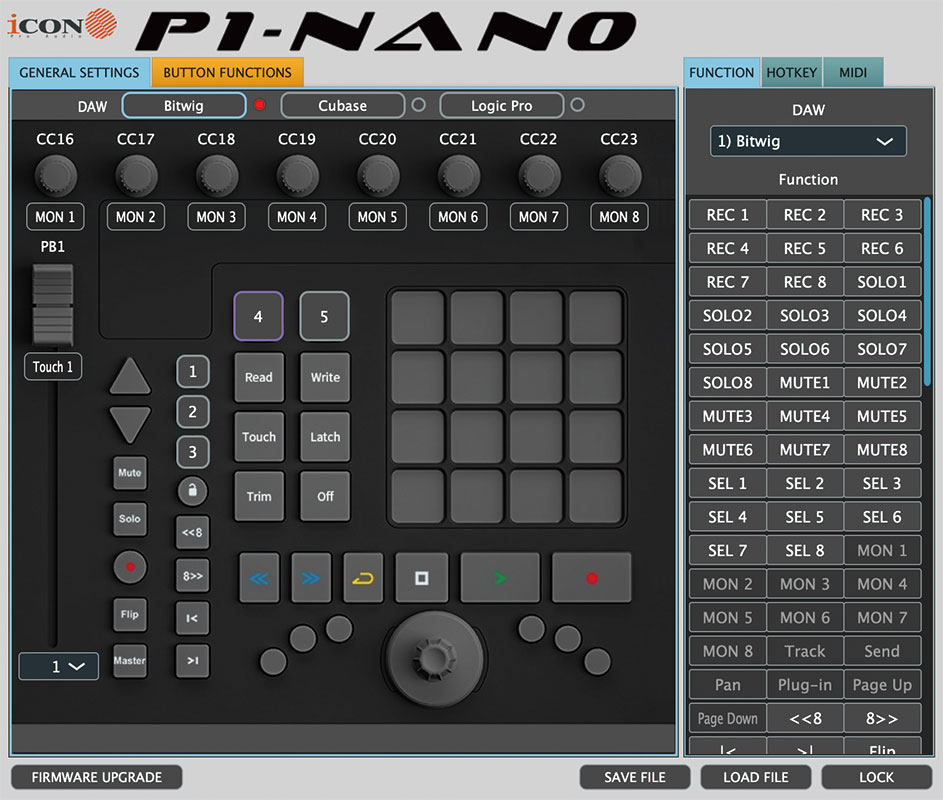Select the Read automation button
943x800 pixels.
tap(259, 377)
